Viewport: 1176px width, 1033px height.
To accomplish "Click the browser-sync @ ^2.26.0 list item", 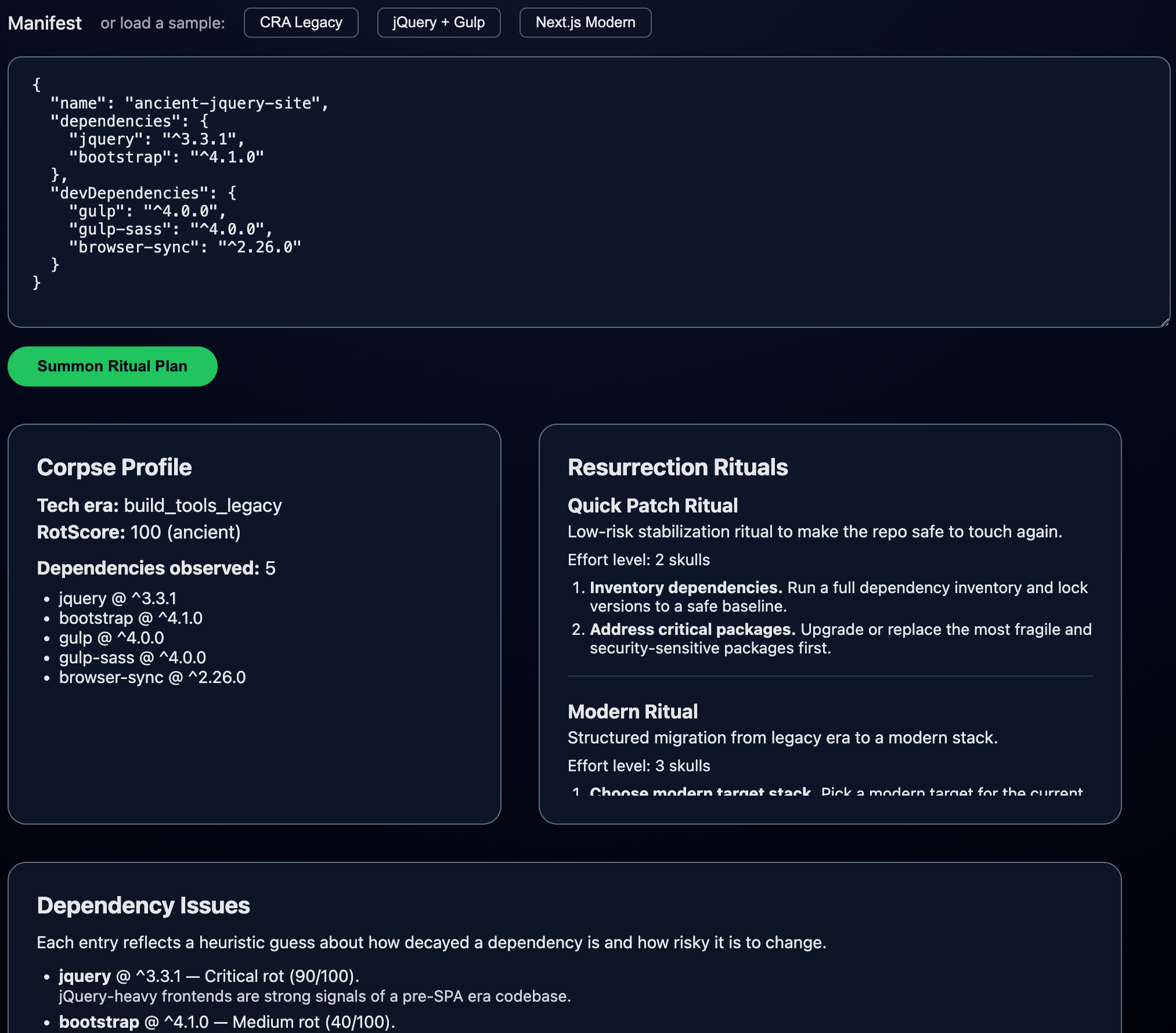I will [152, 677].
